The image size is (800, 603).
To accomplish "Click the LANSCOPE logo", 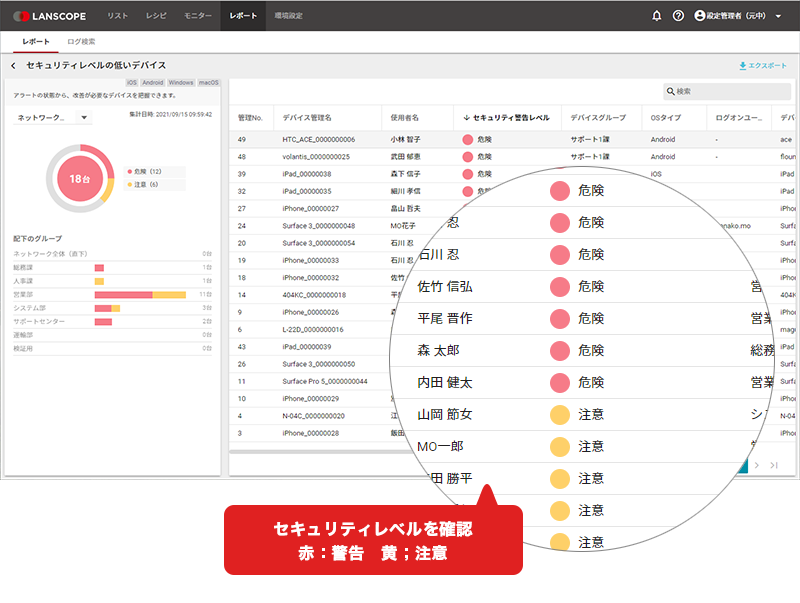I will (48, 16).
